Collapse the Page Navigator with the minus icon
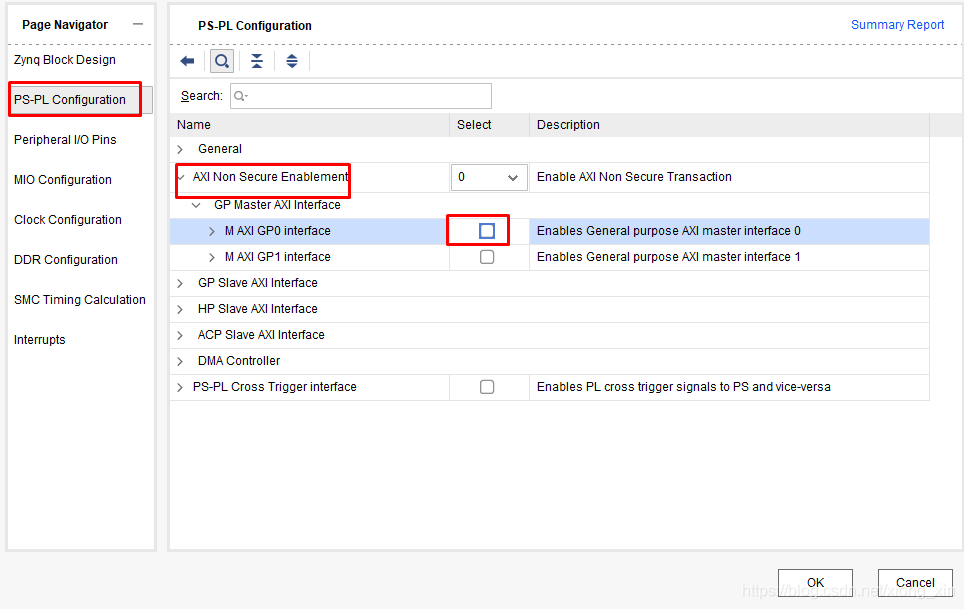964x609 pixels. 138,25
